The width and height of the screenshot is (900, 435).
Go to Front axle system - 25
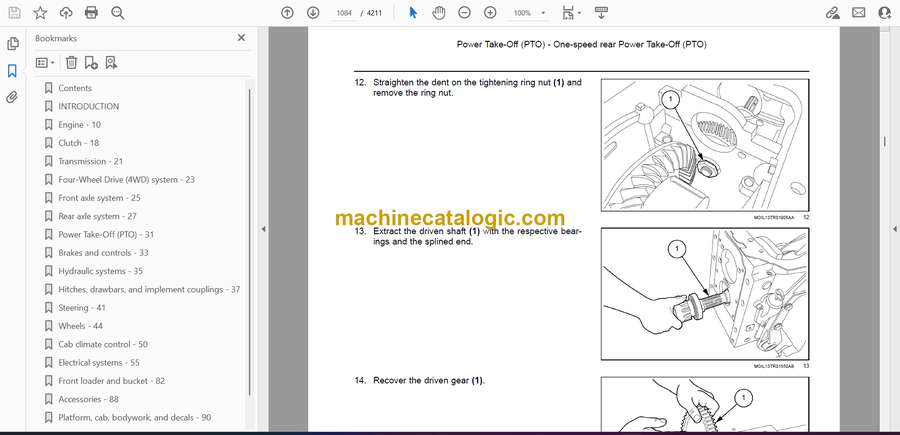[99, 198]
